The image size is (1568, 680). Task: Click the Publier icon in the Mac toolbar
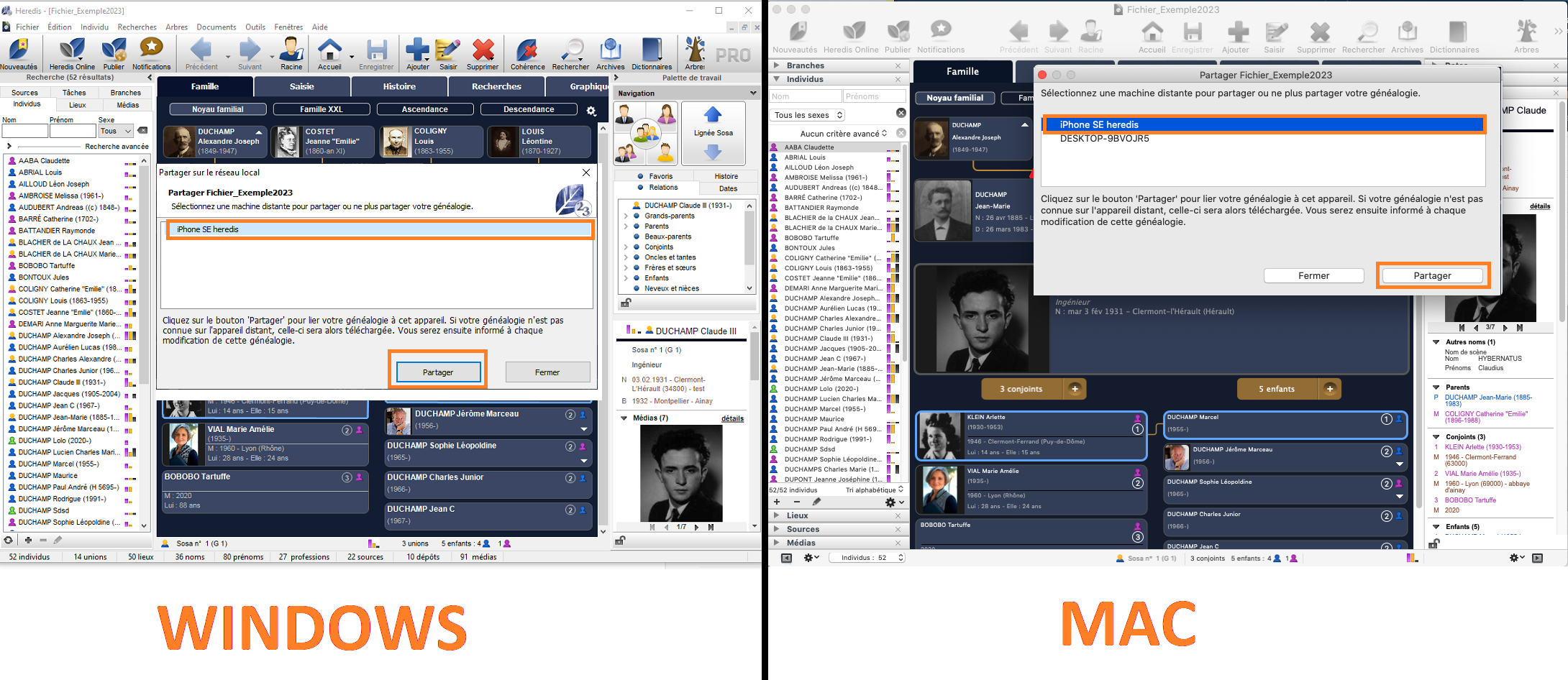point(898,35)
